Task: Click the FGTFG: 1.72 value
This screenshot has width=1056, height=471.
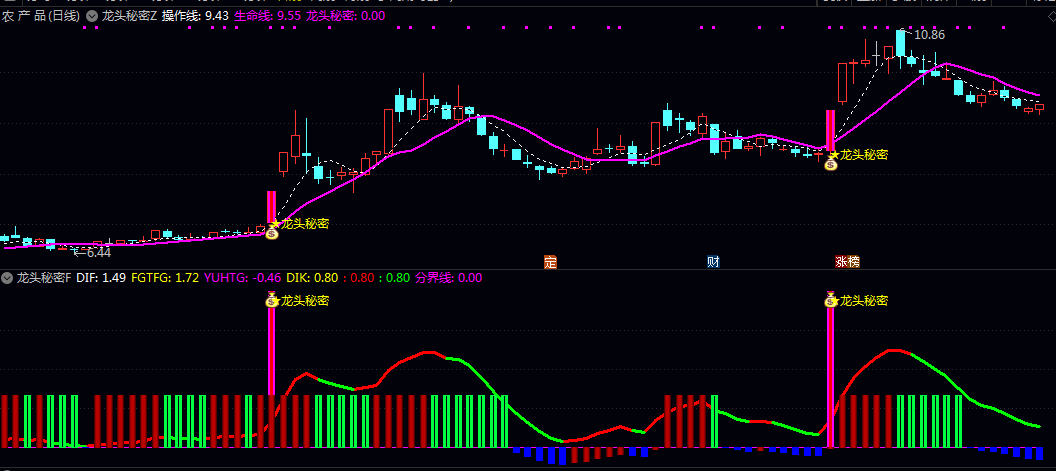Action: click(165, 278)
